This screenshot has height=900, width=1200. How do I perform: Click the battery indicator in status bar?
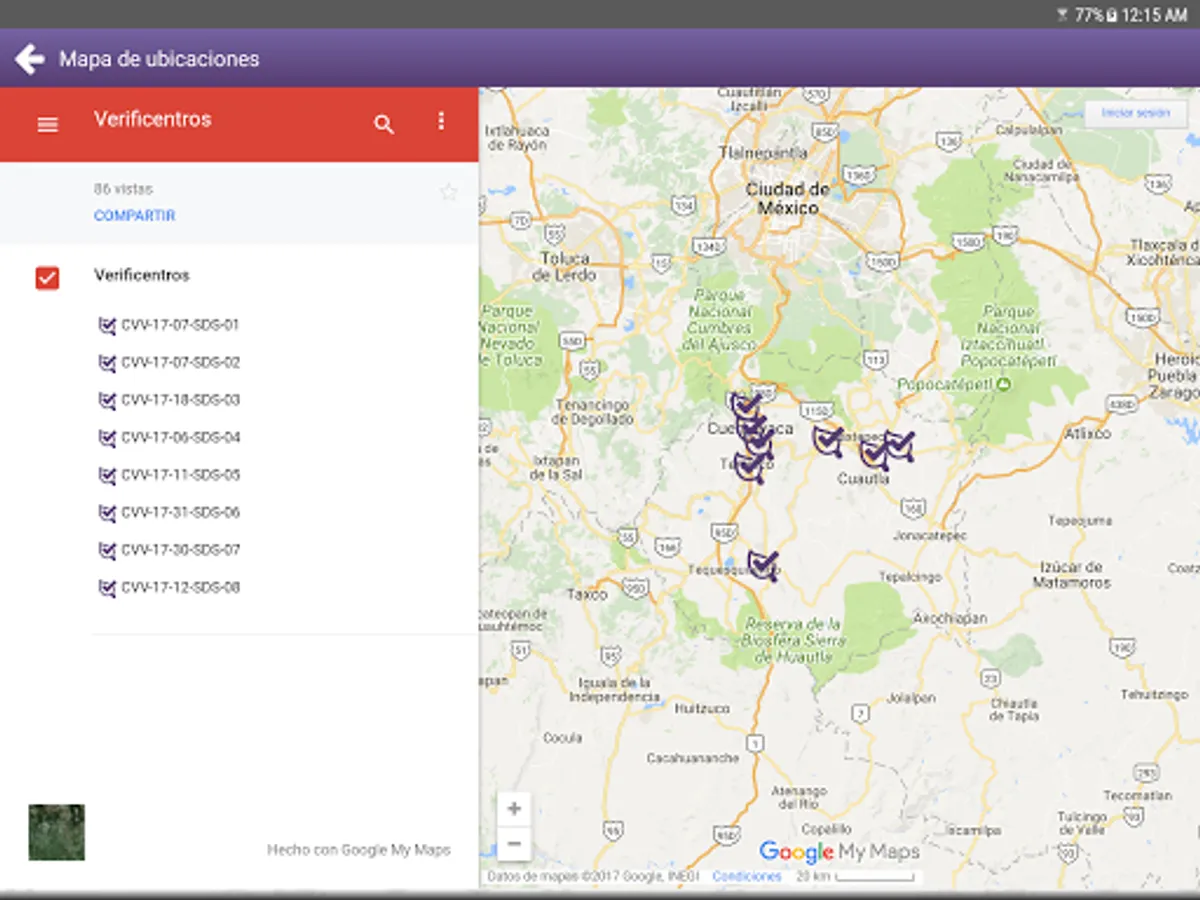click(x=1111, y=15)
